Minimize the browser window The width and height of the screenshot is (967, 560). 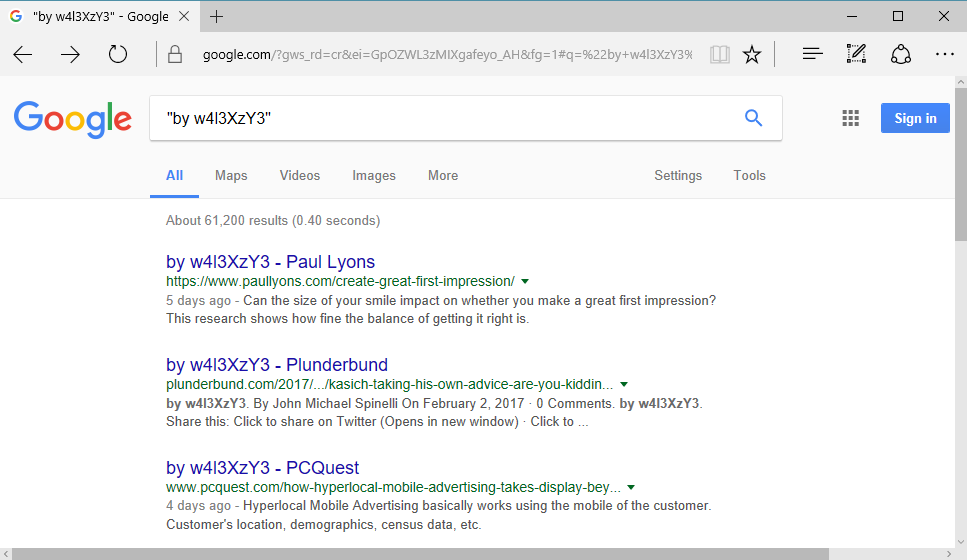point(852,17)
